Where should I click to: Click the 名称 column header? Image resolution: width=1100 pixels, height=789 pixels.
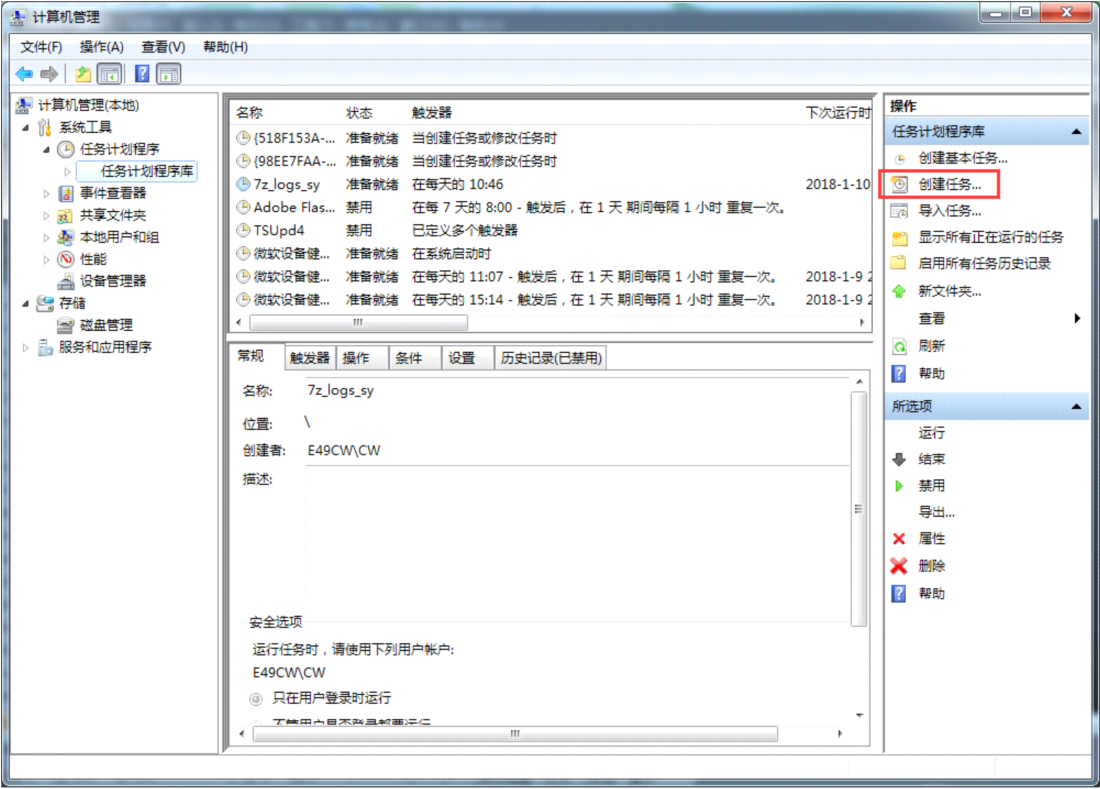pos(250,113)
